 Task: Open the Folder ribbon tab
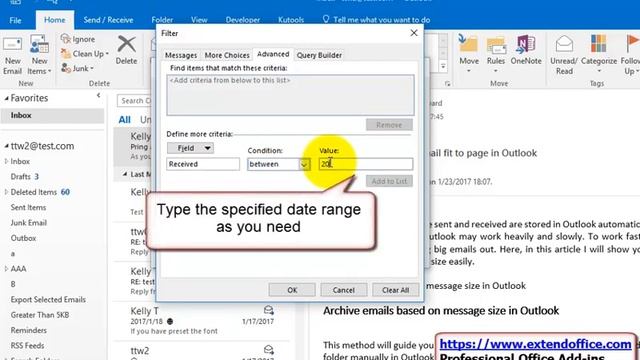pos(162,20)
